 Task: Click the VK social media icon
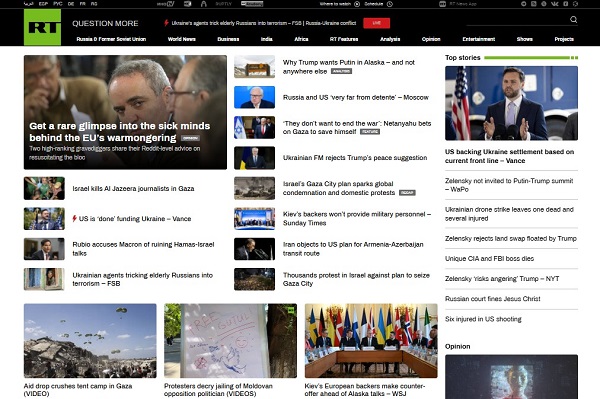pos(554,4)
